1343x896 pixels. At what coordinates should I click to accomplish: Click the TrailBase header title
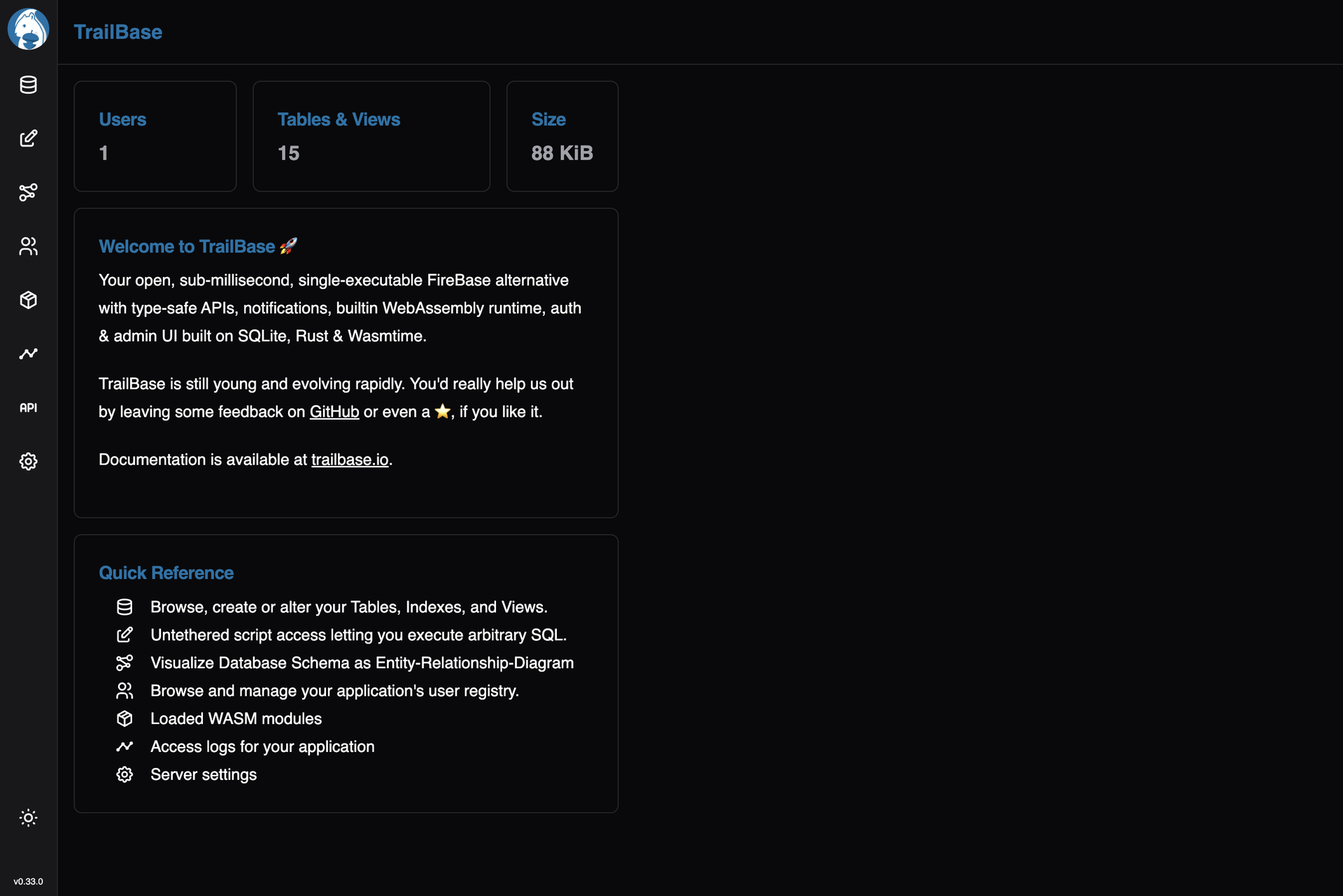118,32
